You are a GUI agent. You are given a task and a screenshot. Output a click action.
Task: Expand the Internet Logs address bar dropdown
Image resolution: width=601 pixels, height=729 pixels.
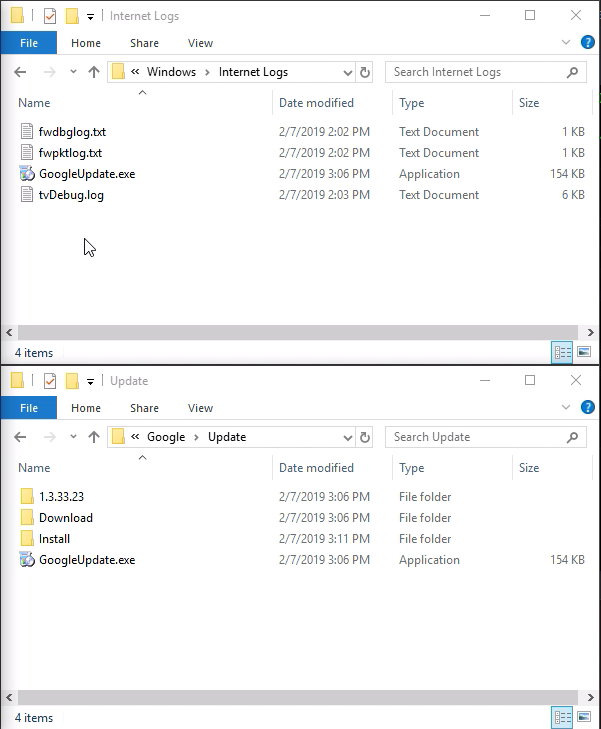point(348,72)
